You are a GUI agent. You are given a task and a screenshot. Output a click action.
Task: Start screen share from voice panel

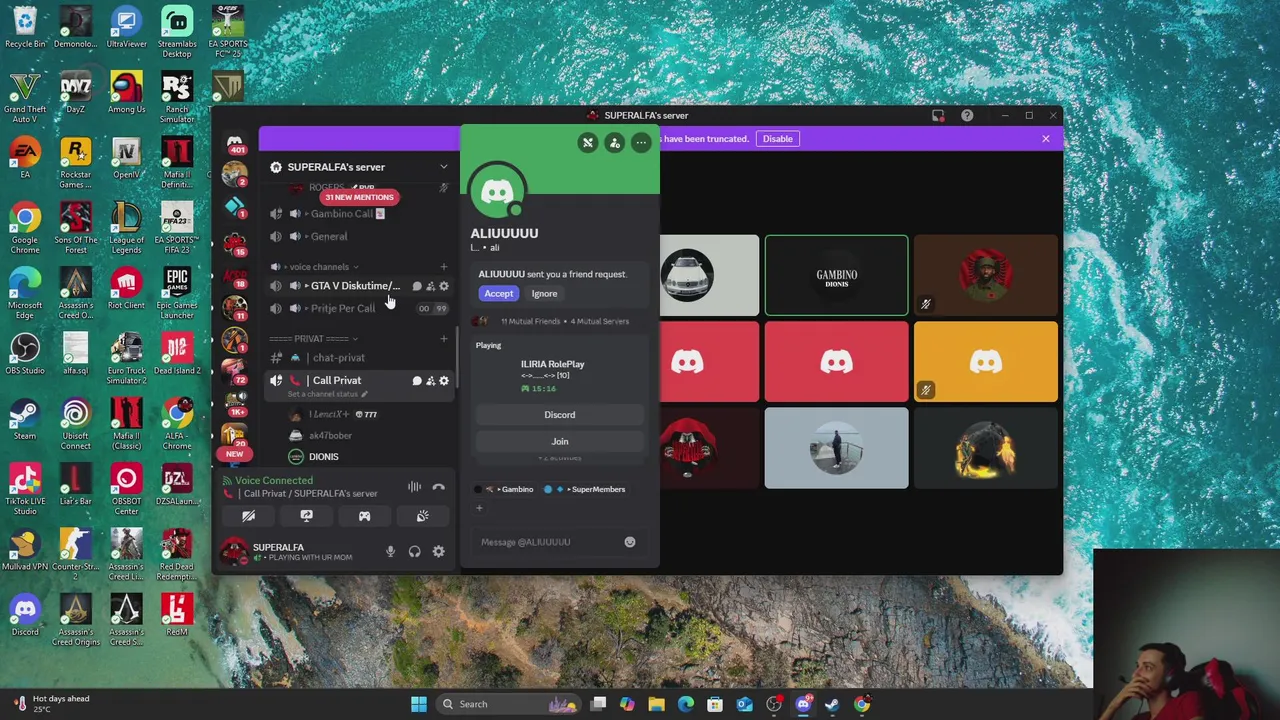[306, 516]
